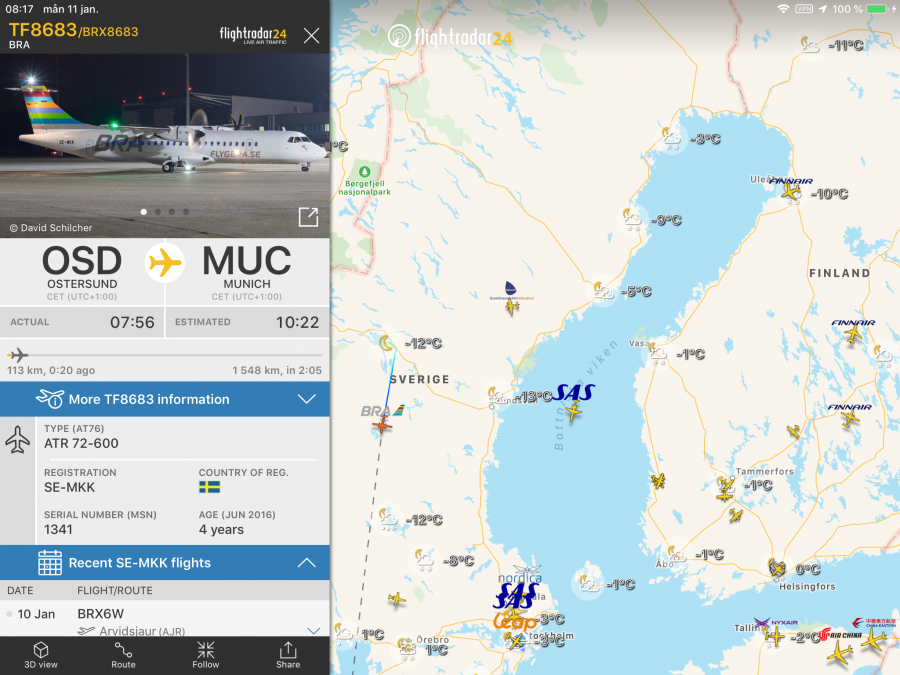Tap the Air China aircraft icon
This screenshot has height=675, width=900.
(x=841, y=652)
